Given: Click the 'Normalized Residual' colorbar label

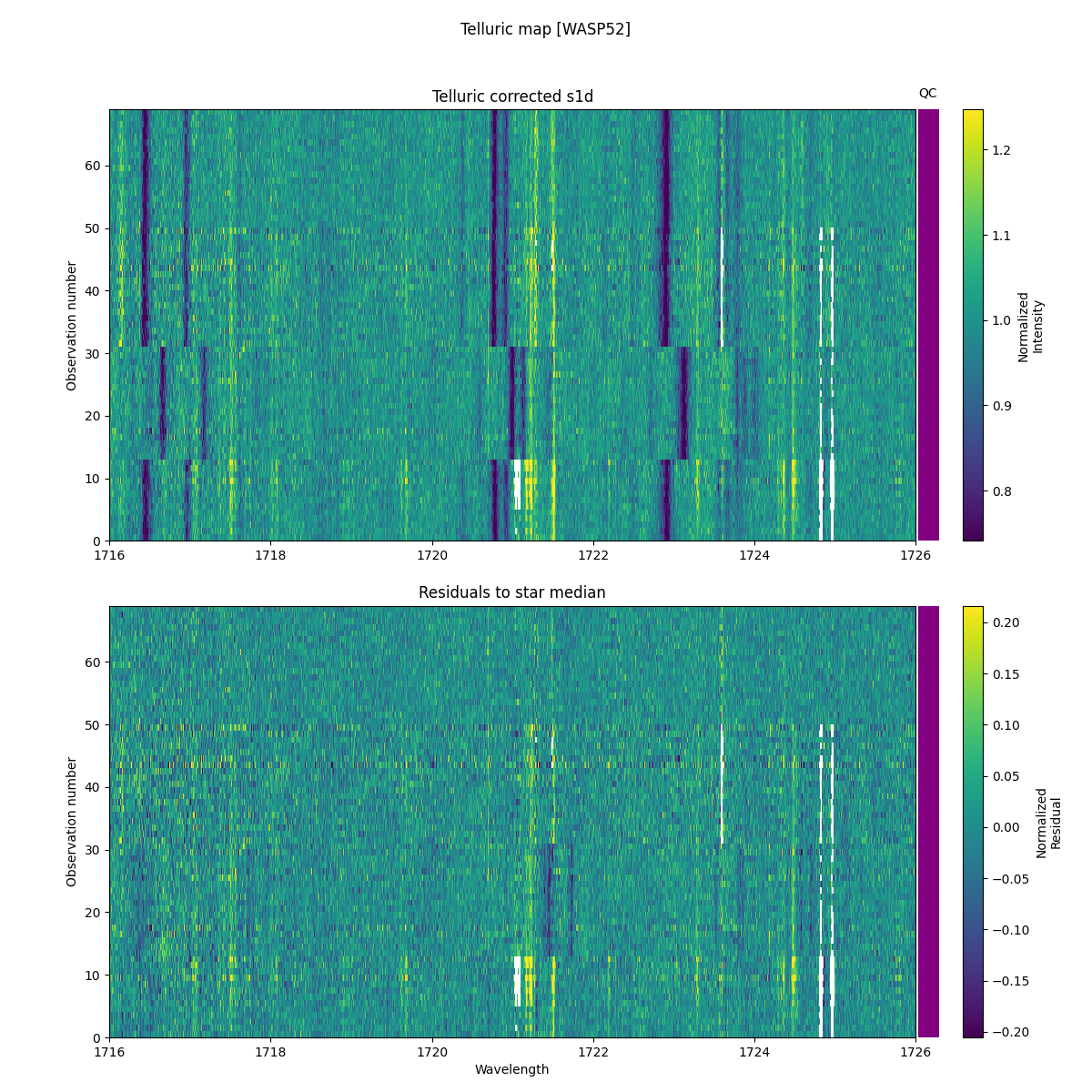Looking at the screenshot, I should point(1048,823).
